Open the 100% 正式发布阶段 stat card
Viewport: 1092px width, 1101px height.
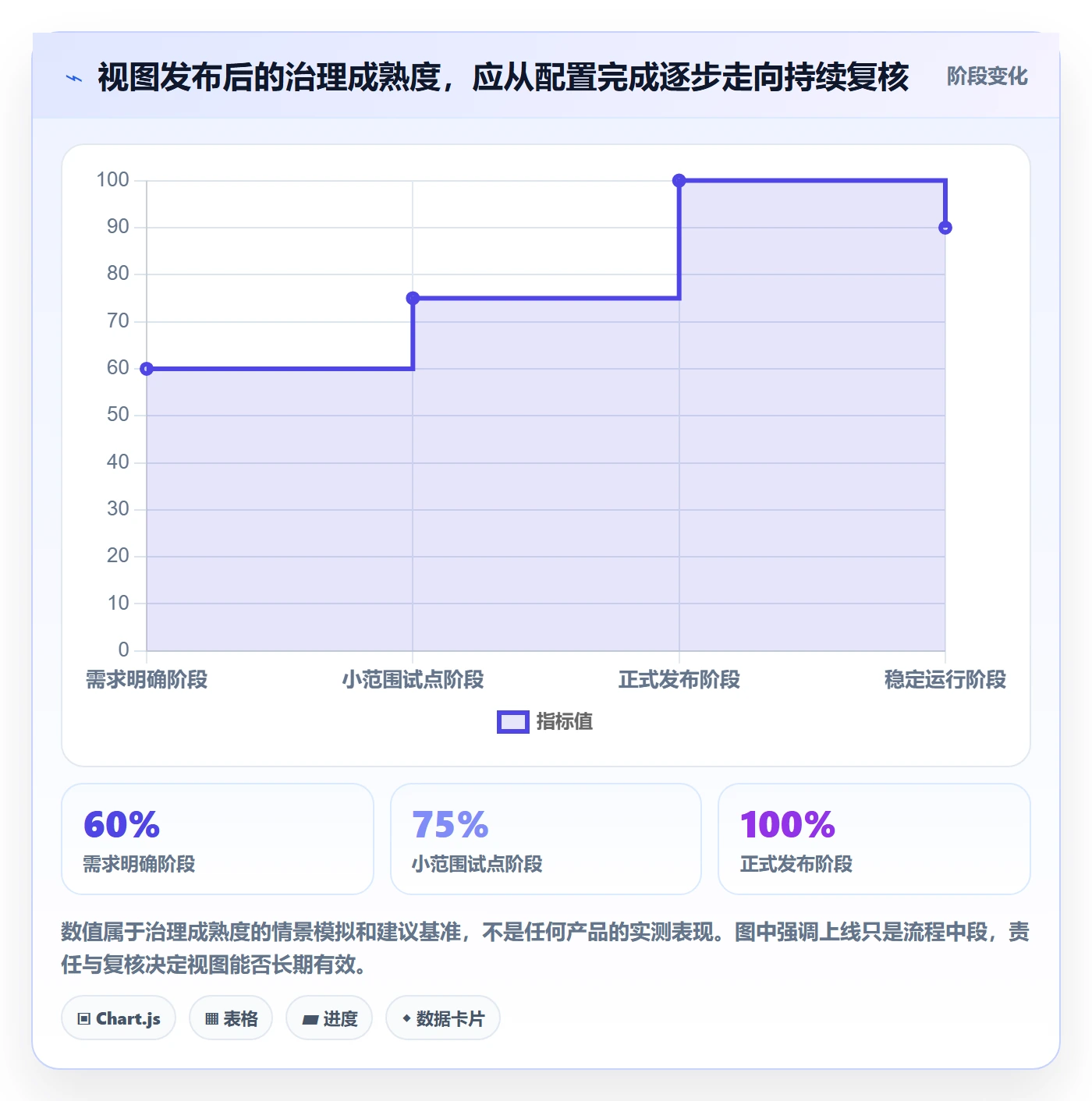(874, 839)
